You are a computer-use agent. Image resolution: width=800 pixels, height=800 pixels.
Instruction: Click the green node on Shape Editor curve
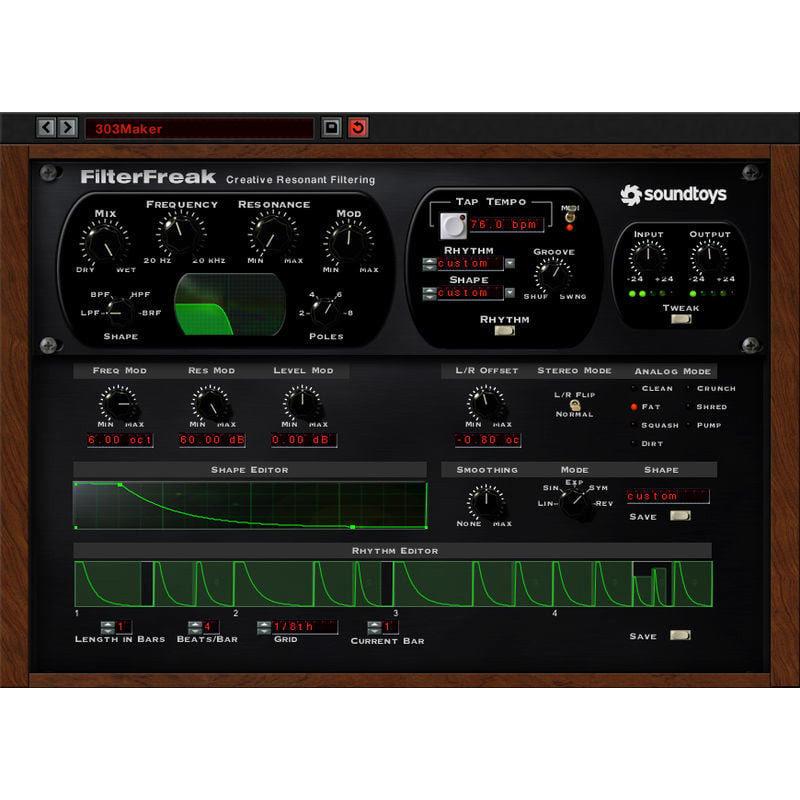pyautogui.click(x=352, y=527)
